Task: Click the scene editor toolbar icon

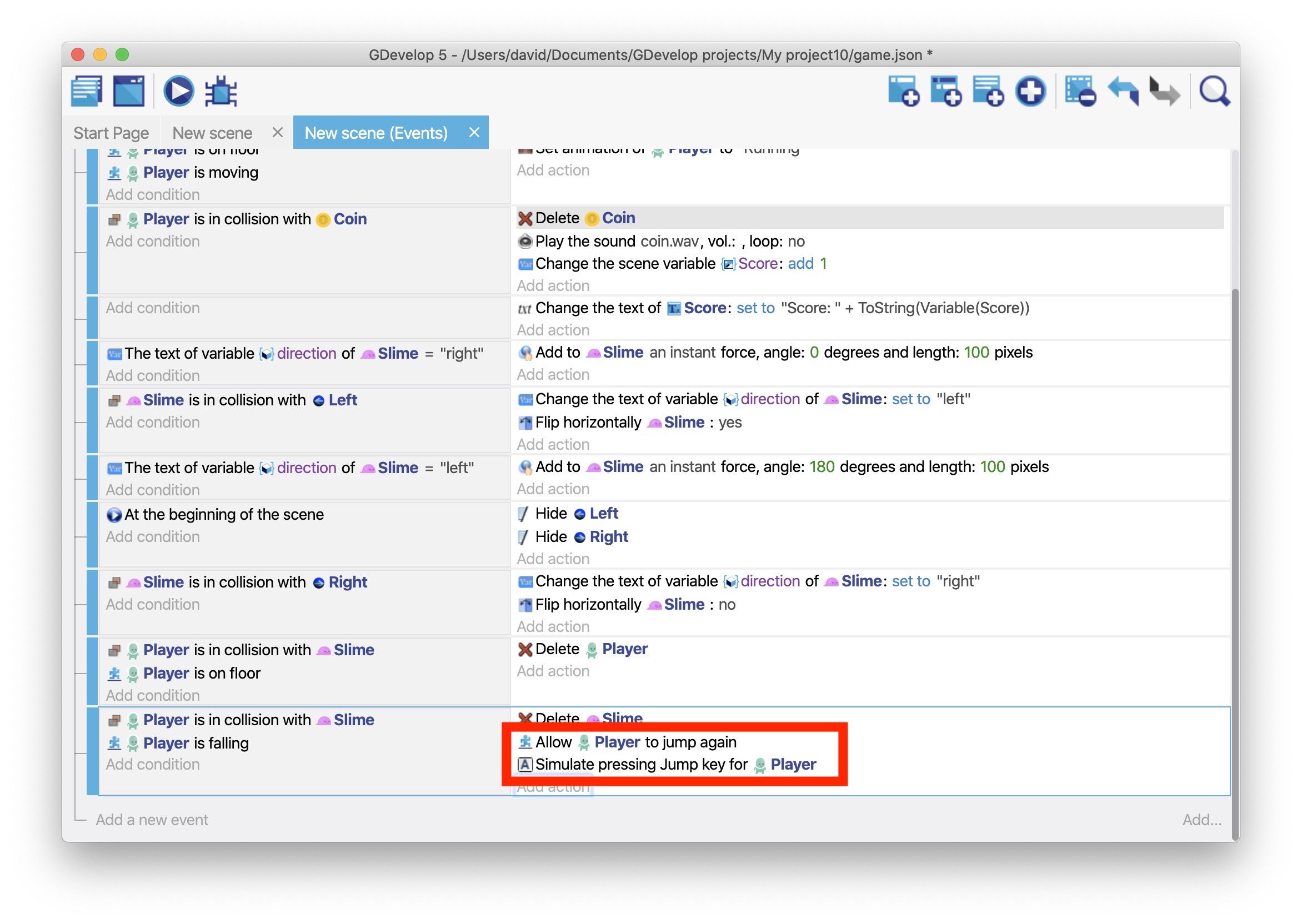Action: (129, 91)
